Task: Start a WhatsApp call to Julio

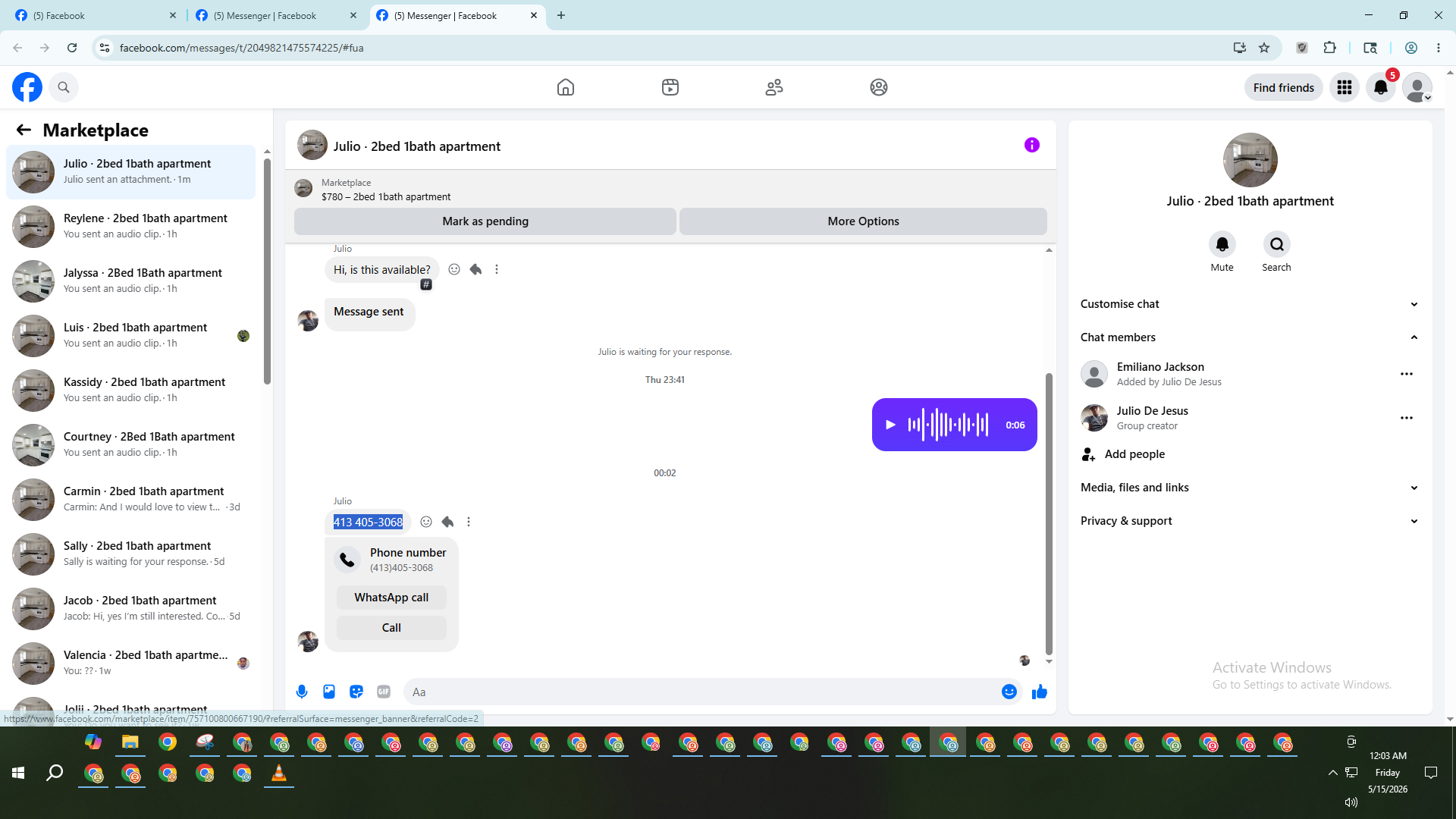Action: point(391,598)
